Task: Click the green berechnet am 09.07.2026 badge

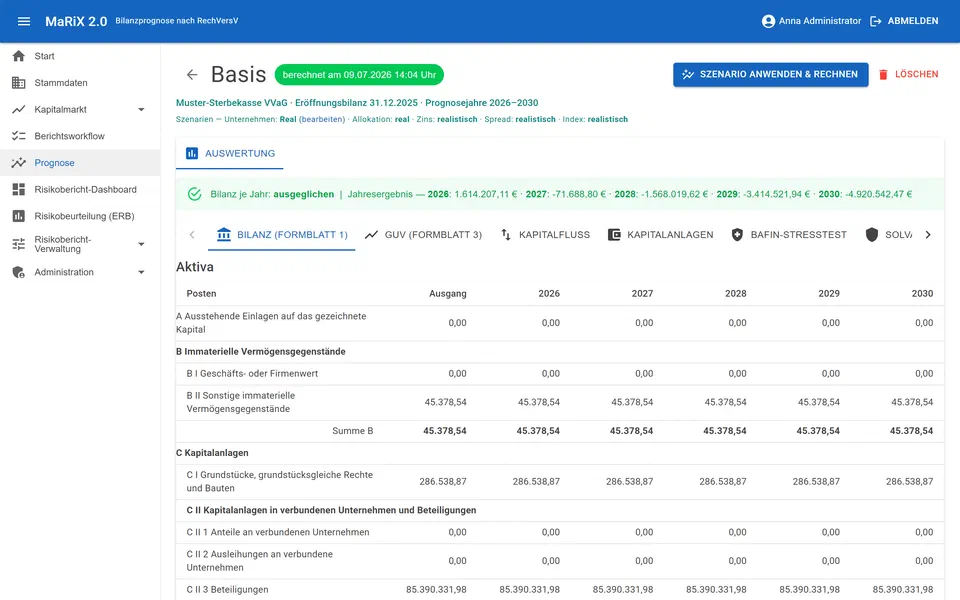Action: pyautogui.click(x=359, y=75)
